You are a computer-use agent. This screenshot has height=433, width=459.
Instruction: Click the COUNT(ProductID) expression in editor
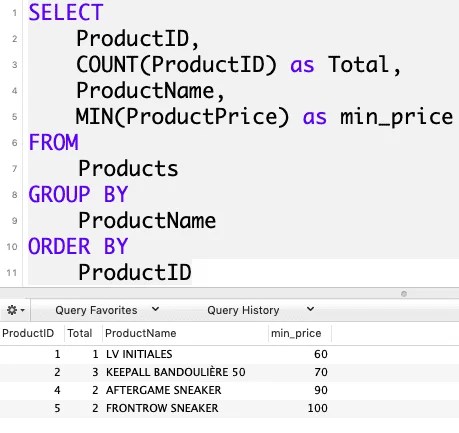click(177, 64)
